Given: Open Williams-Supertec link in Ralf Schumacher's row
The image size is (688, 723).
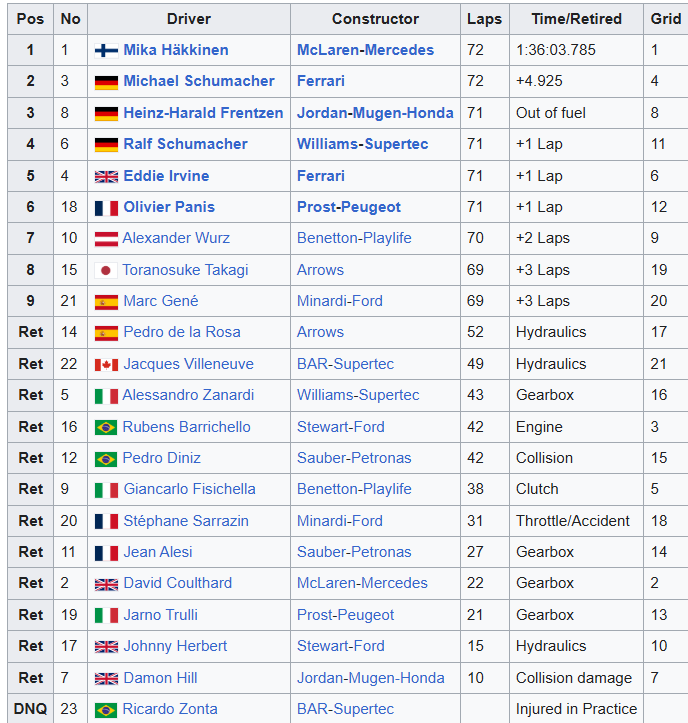Looking at the screenshot, I should [362, 144].
